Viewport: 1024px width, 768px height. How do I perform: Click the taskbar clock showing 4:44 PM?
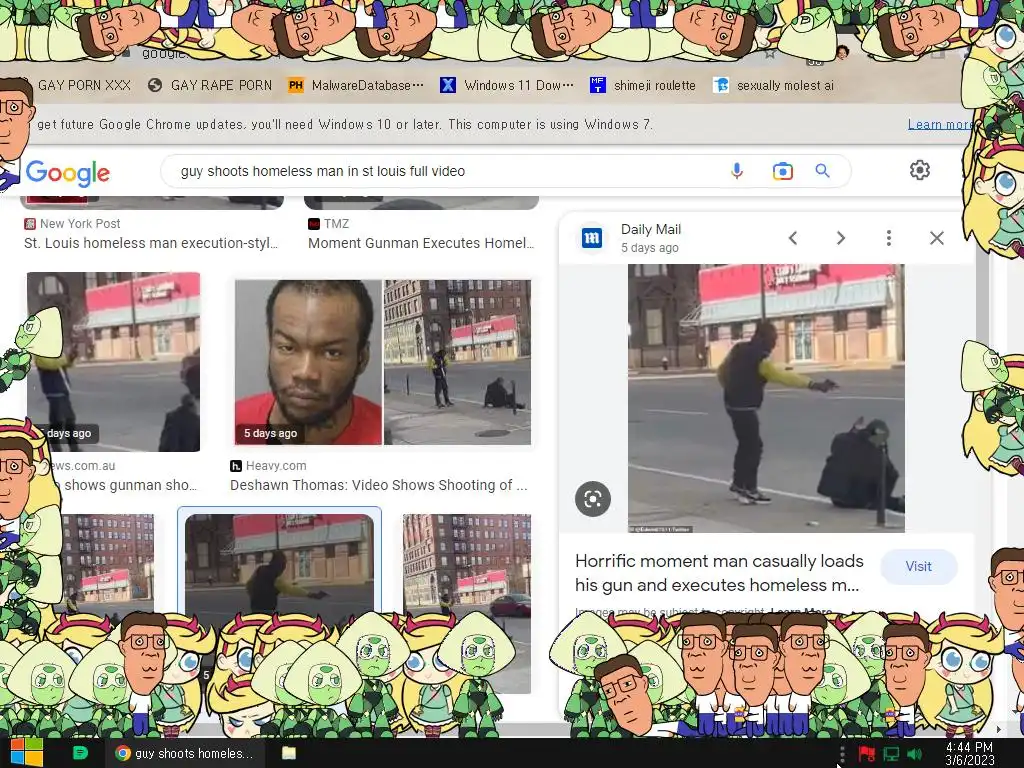click(969, 754)
